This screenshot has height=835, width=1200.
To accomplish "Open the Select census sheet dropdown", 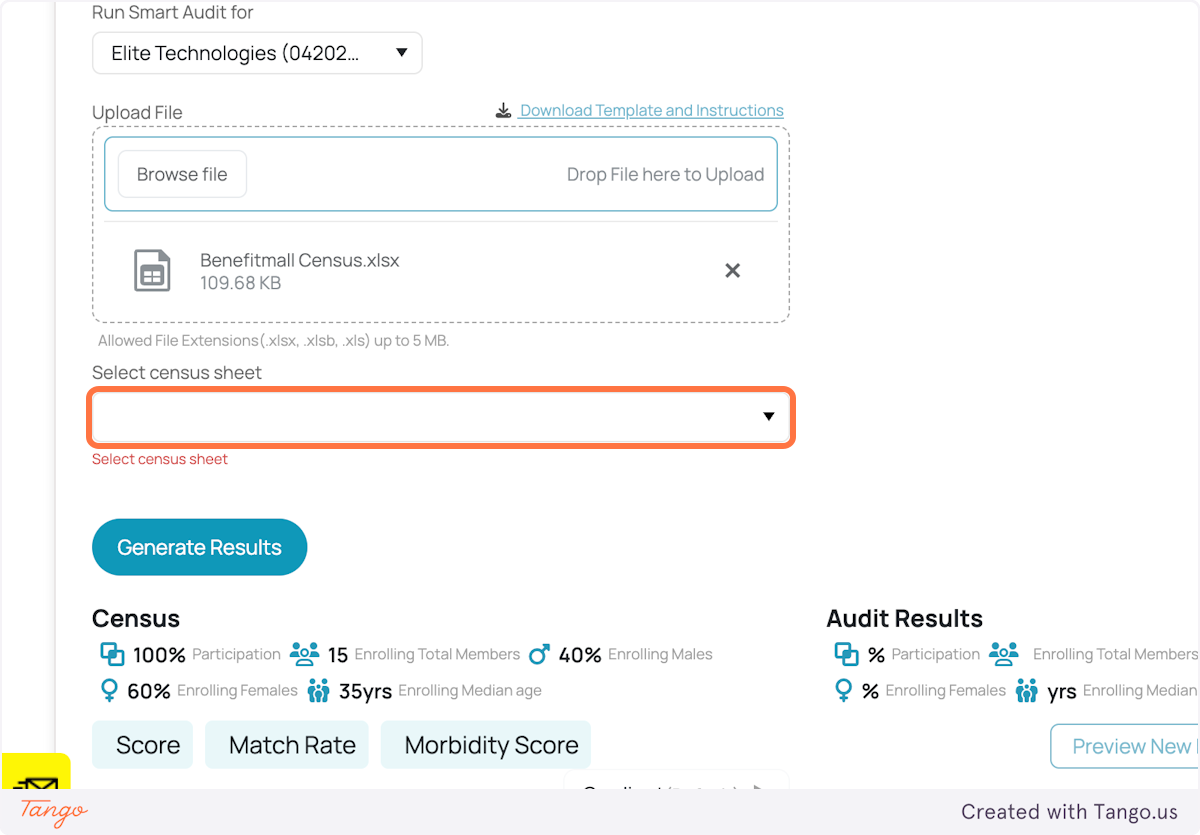I will (x=440, y=417).
